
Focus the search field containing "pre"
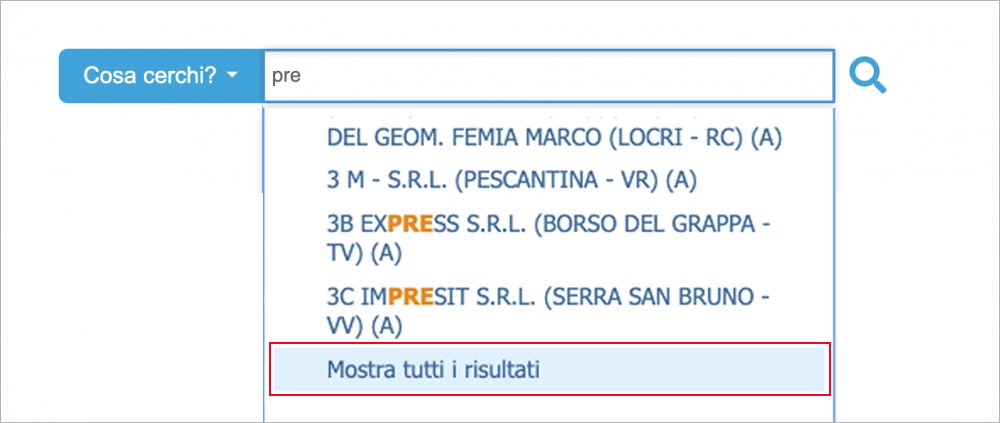point(548,76)
